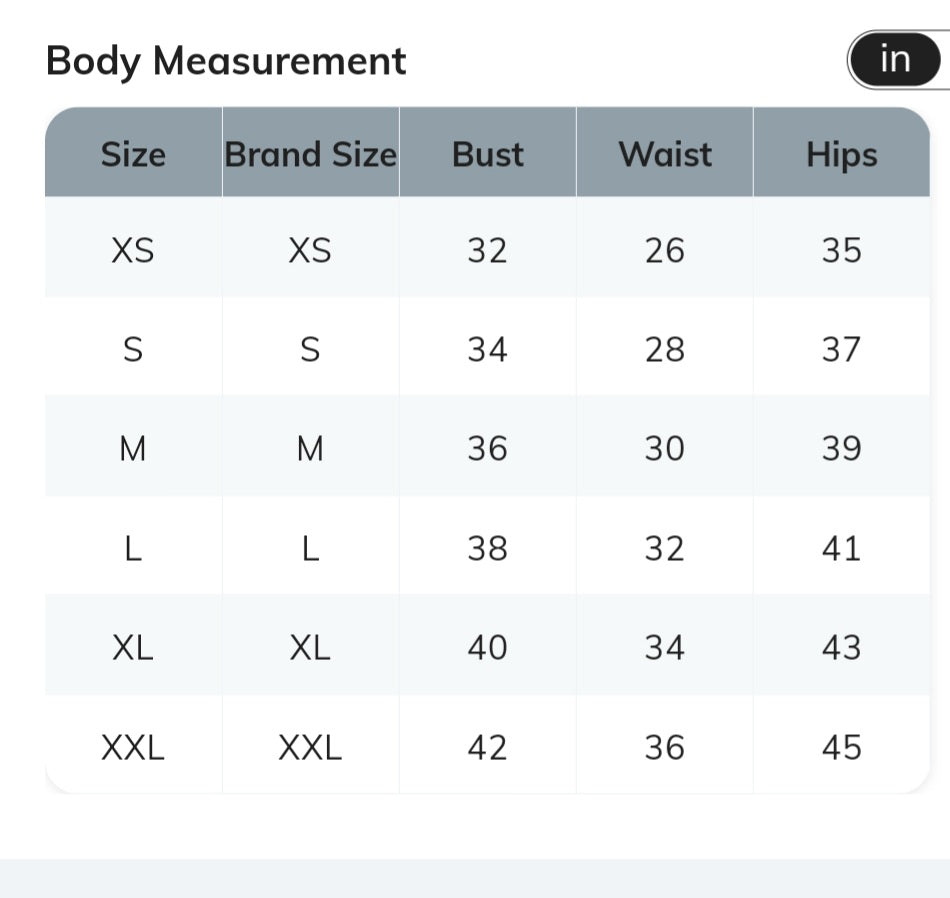950x898 pixels.
Task: Select the XL size row label
Action: (133, 648)
